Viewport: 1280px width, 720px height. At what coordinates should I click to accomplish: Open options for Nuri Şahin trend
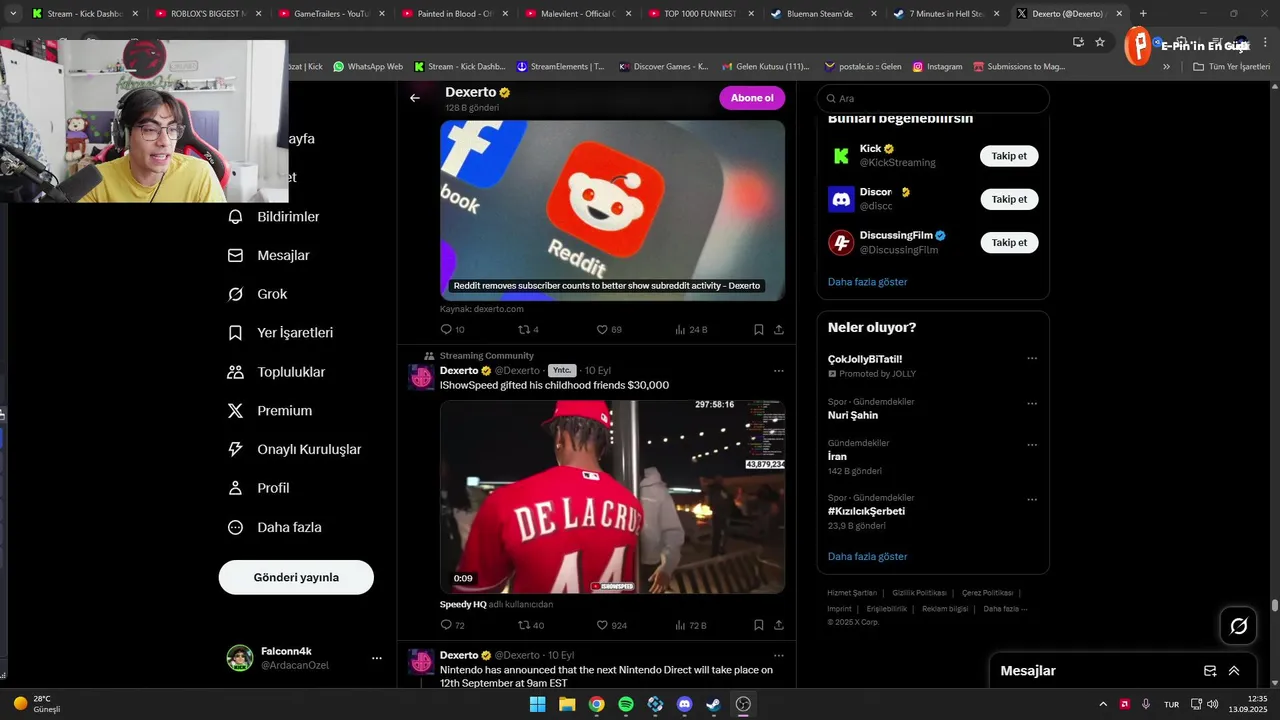1032,404
